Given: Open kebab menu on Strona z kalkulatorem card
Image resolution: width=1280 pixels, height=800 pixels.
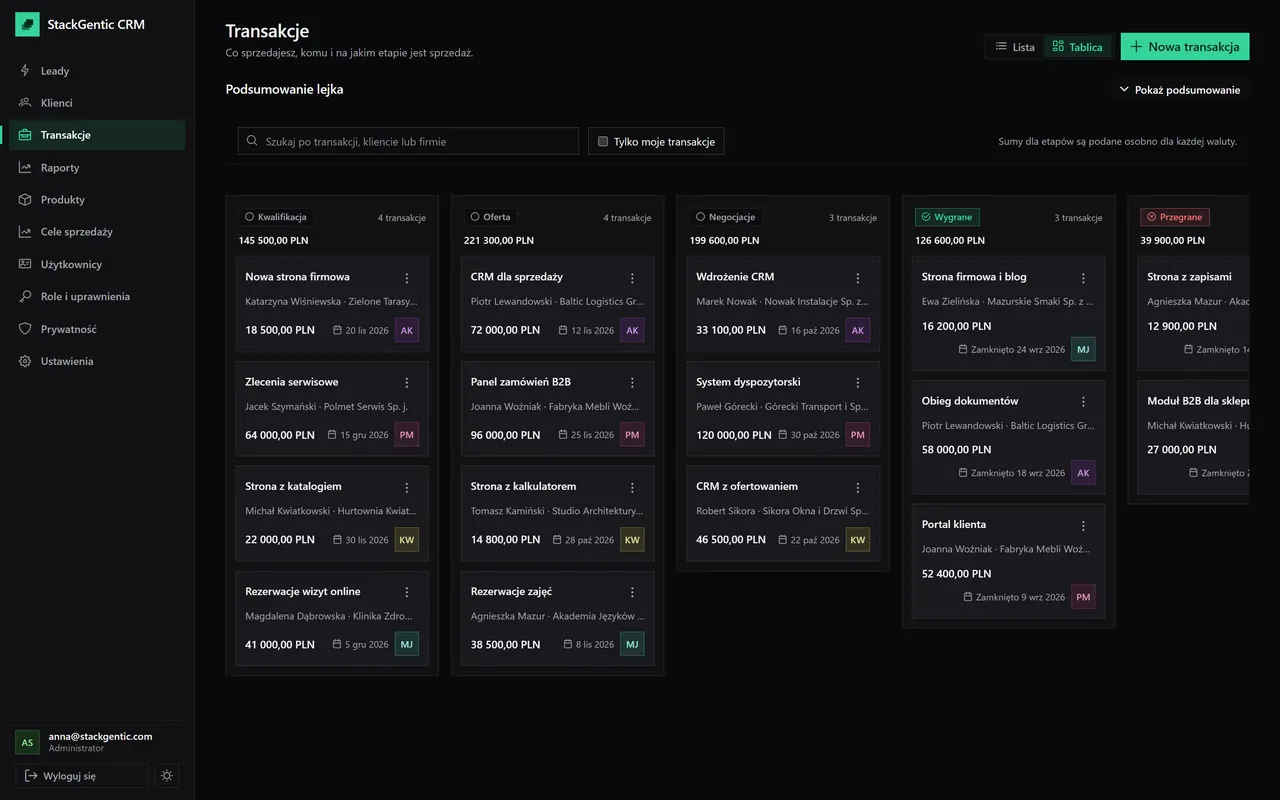Looking at the screenshot, I should 632,488.
